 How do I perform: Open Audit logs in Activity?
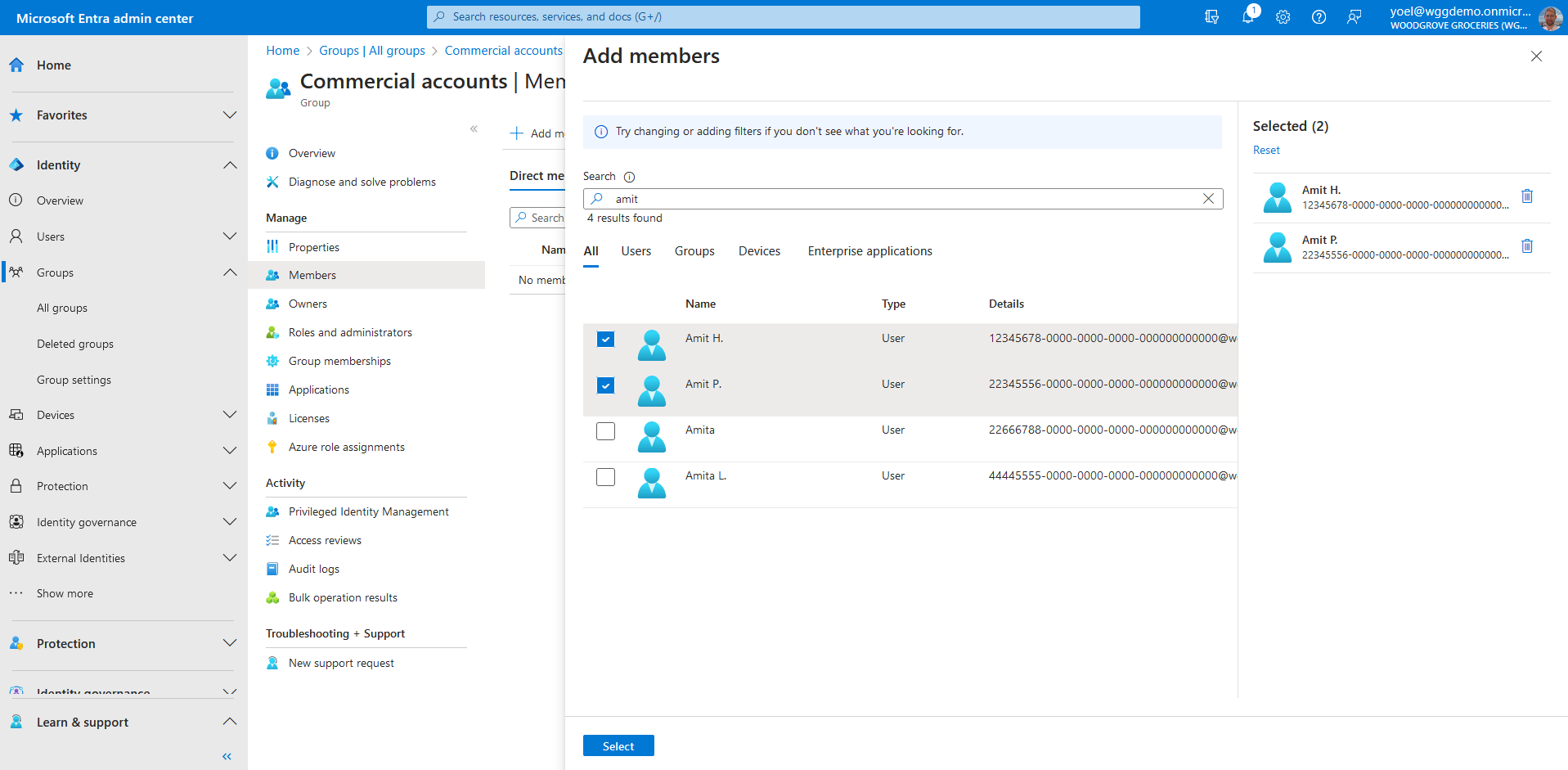pos(314,569)
